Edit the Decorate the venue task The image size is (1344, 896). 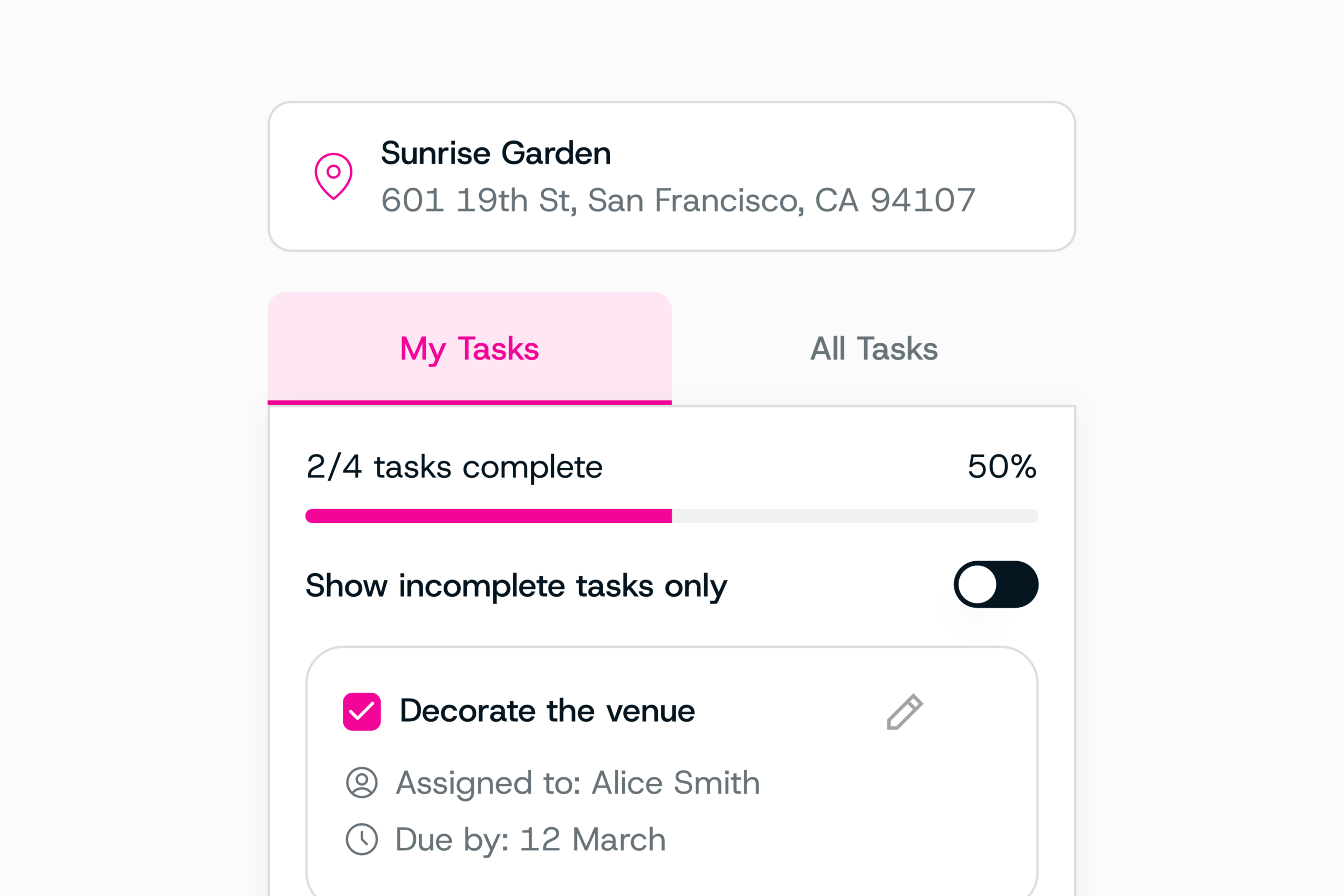[905, 712]
